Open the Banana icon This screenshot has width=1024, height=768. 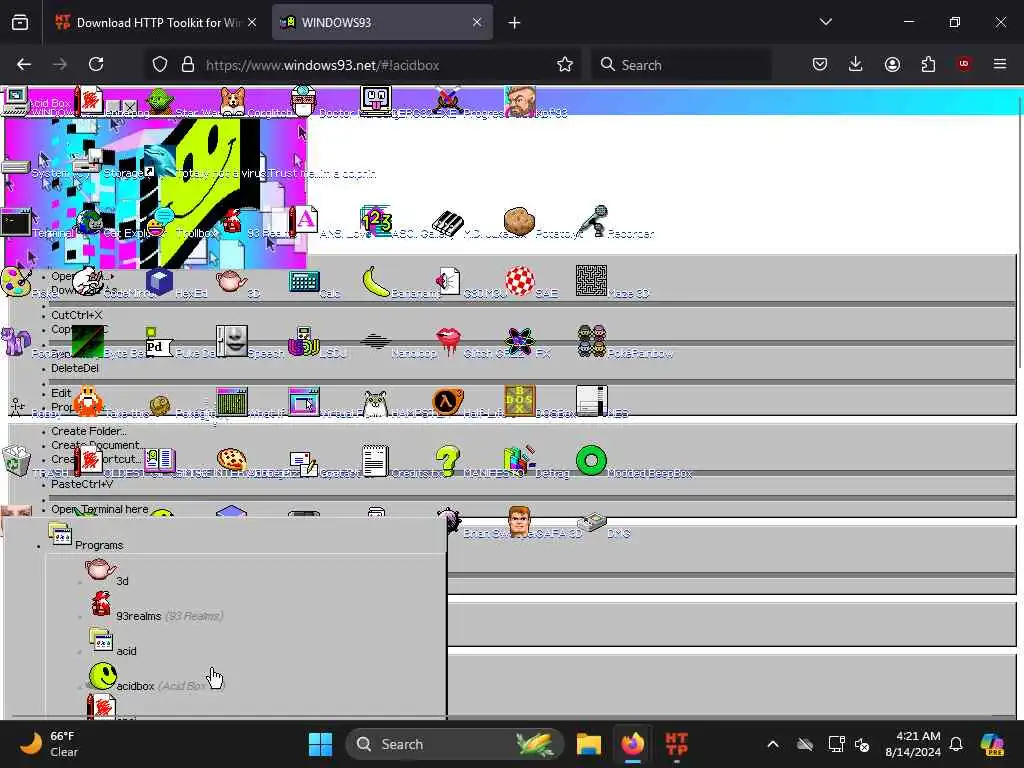pos(376,281)
